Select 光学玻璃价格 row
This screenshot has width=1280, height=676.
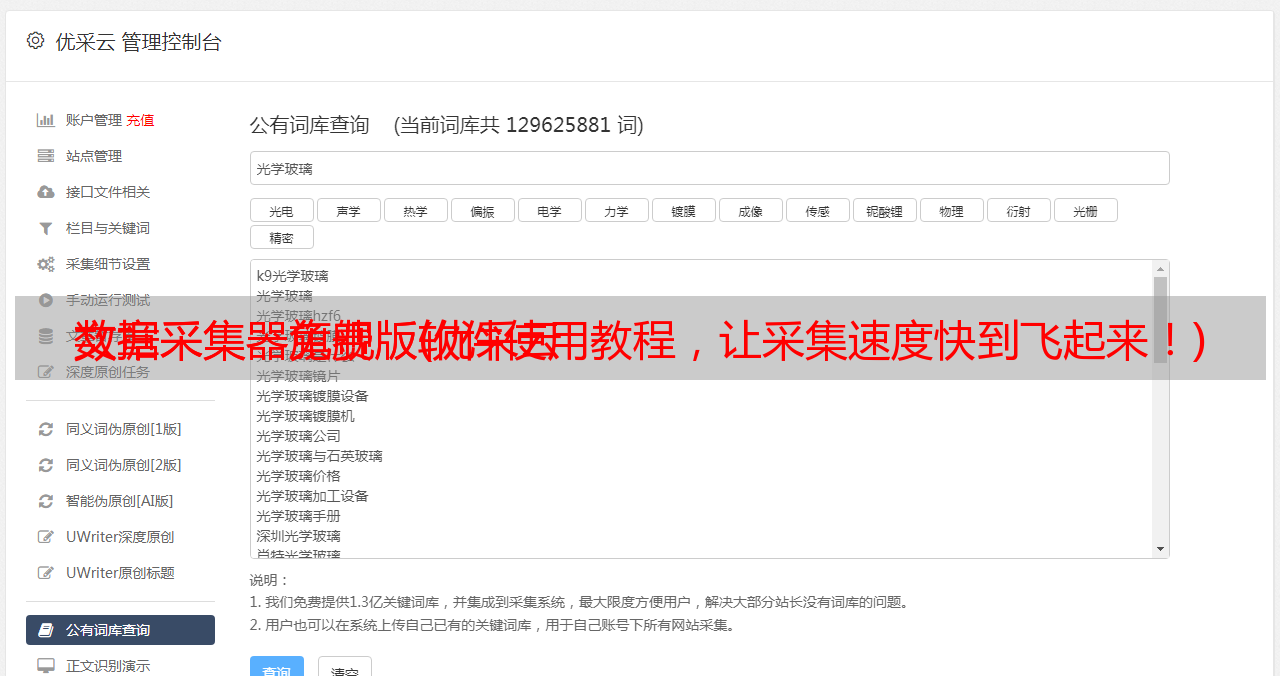pyautogui.click(x=298, y=476)
